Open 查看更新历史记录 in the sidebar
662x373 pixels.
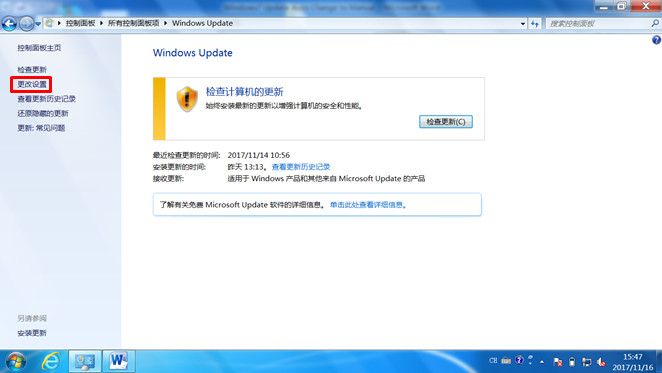click(46, 99)
